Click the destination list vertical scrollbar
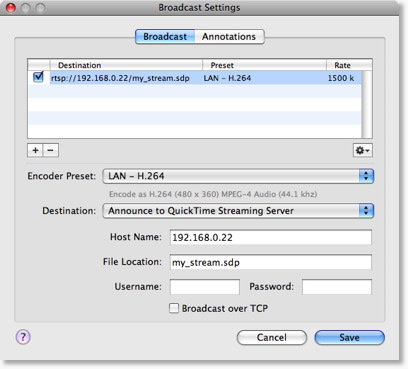Image resolution: width=408 pixels, height=369 pixels. pyautogui.click(x=367, y=104)
